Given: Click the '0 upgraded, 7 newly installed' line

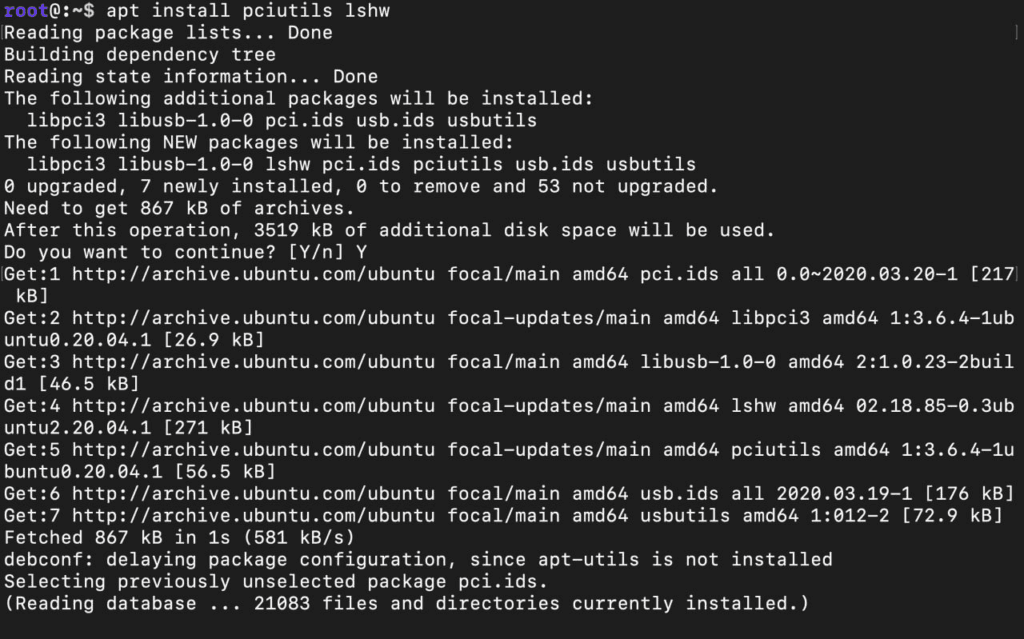Looking at the screenshot, I should coord(361,186).
